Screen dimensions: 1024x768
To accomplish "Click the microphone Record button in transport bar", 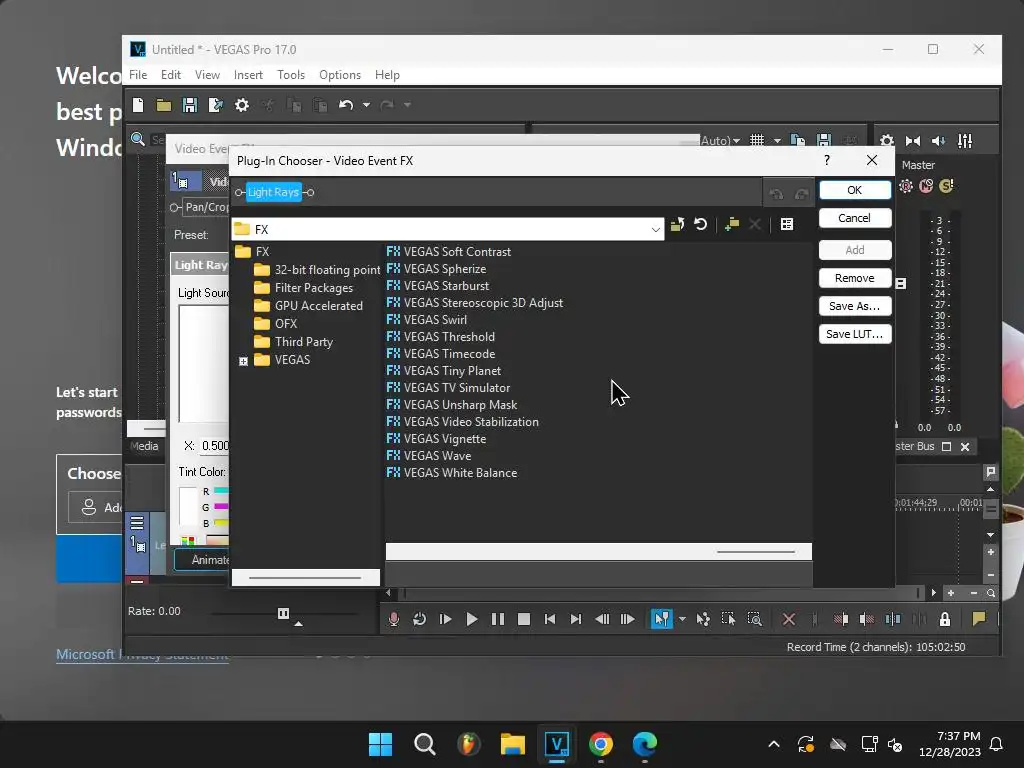I will (393, 619).
